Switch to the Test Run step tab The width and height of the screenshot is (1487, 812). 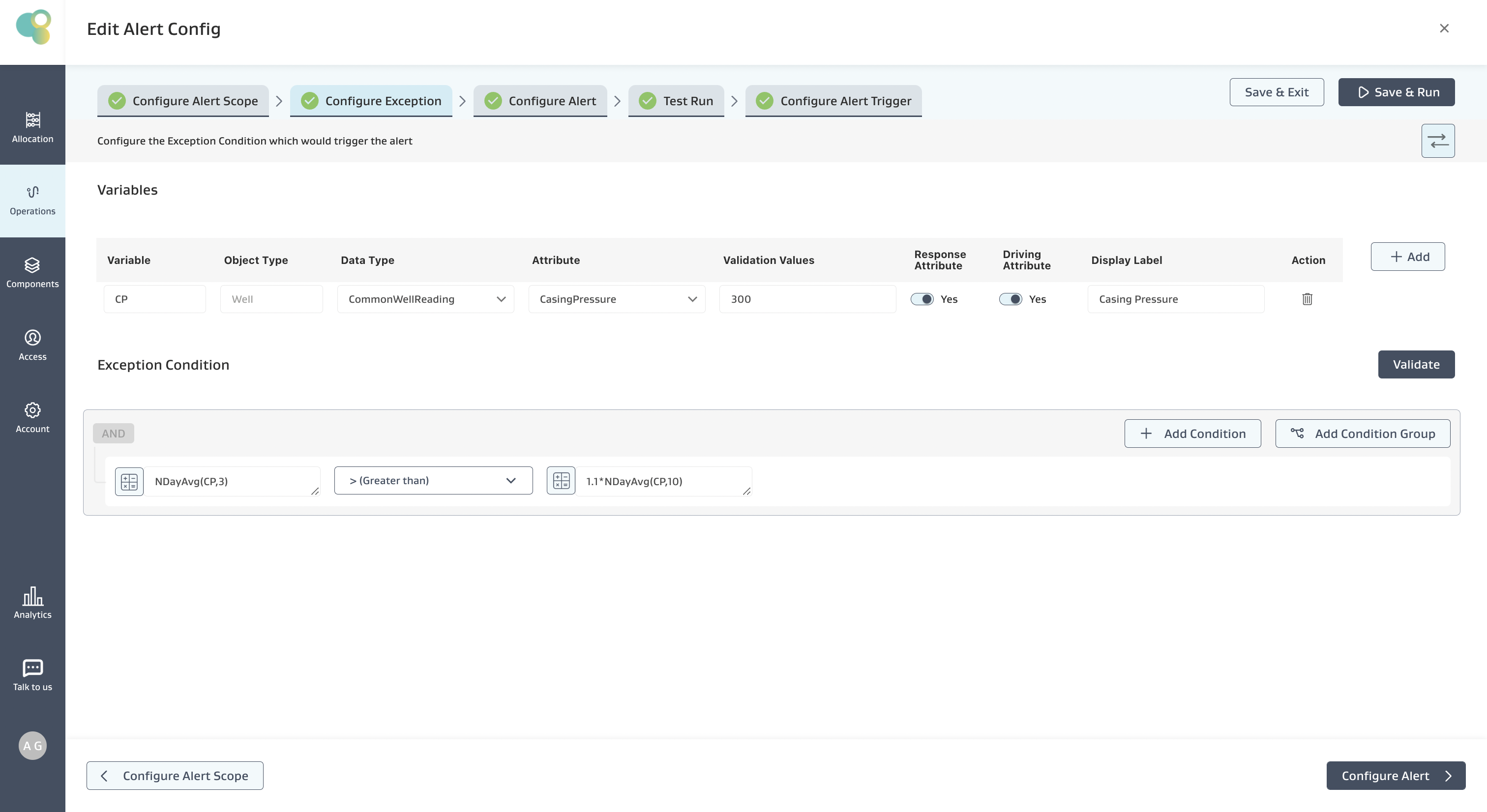pyautogui.click(x=676, y=101)
